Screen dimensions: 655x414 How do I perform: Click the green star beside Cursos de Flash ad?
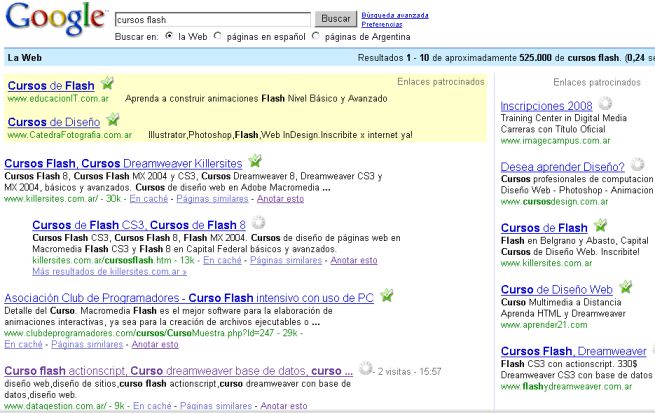(107, 83)
